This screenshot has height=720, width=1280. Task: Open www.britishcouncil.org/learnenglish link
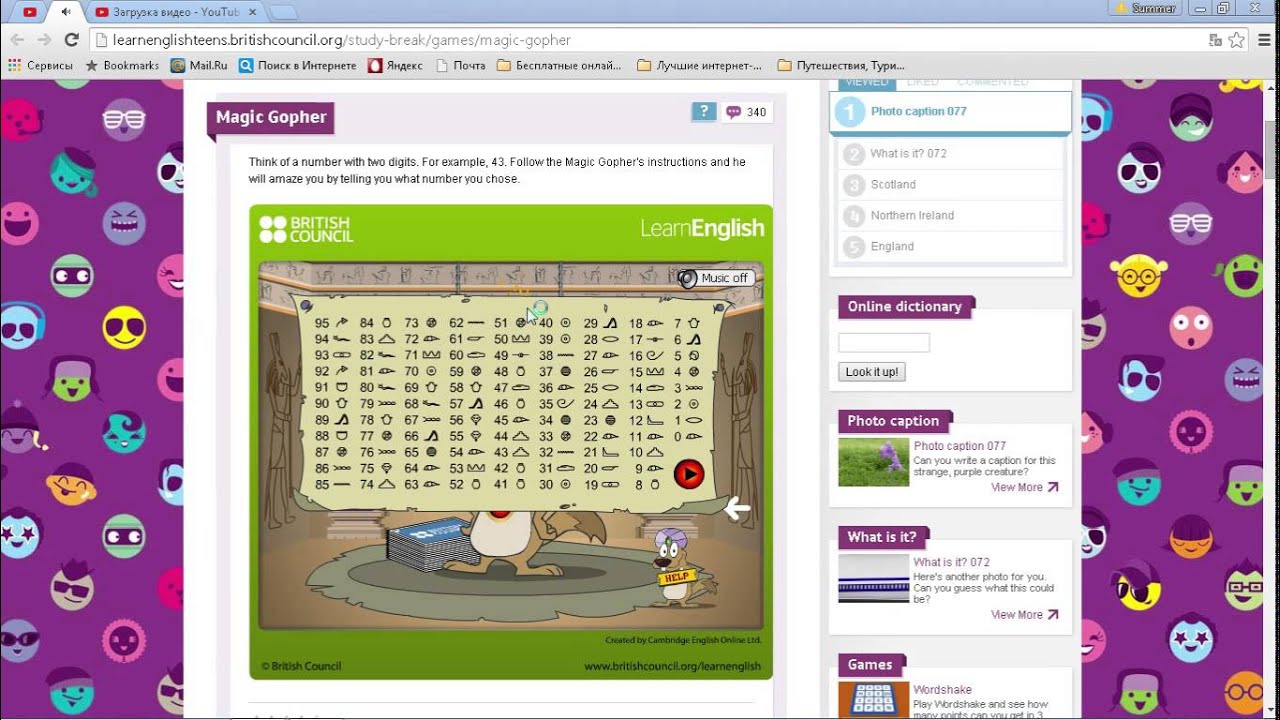click(x=672, y=666)
